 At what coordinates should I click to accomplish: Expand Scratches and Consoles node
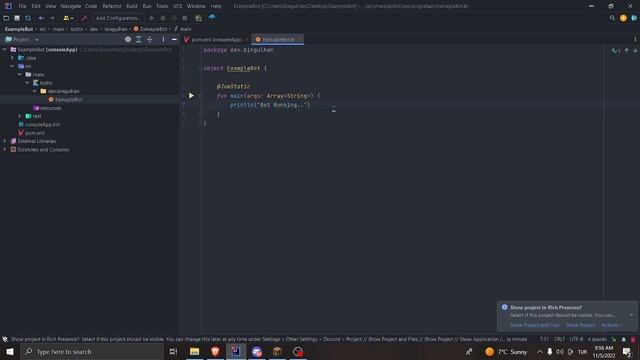5,149
